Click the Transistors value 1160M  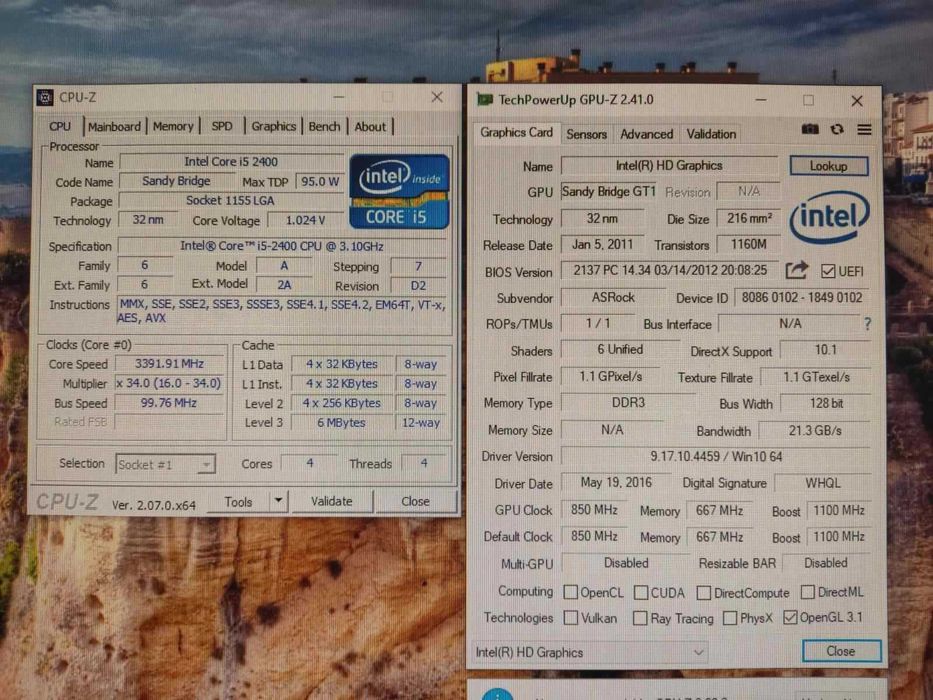pos(749,245)
